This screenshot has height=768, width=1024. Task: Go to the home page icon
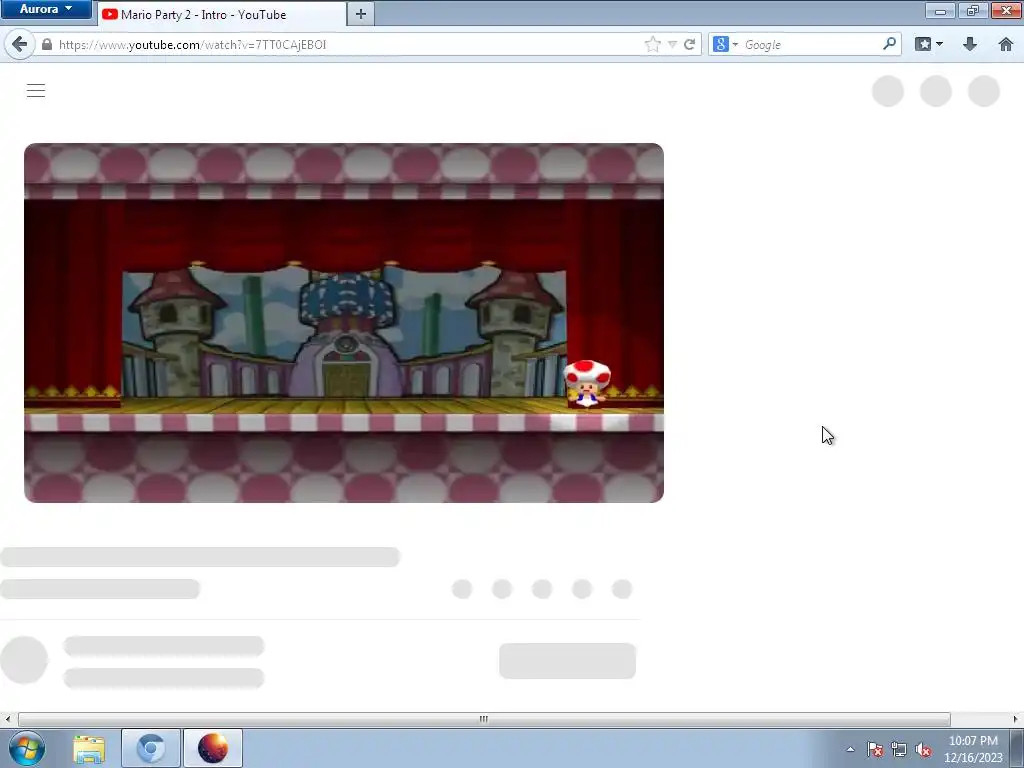point(1006,44)
